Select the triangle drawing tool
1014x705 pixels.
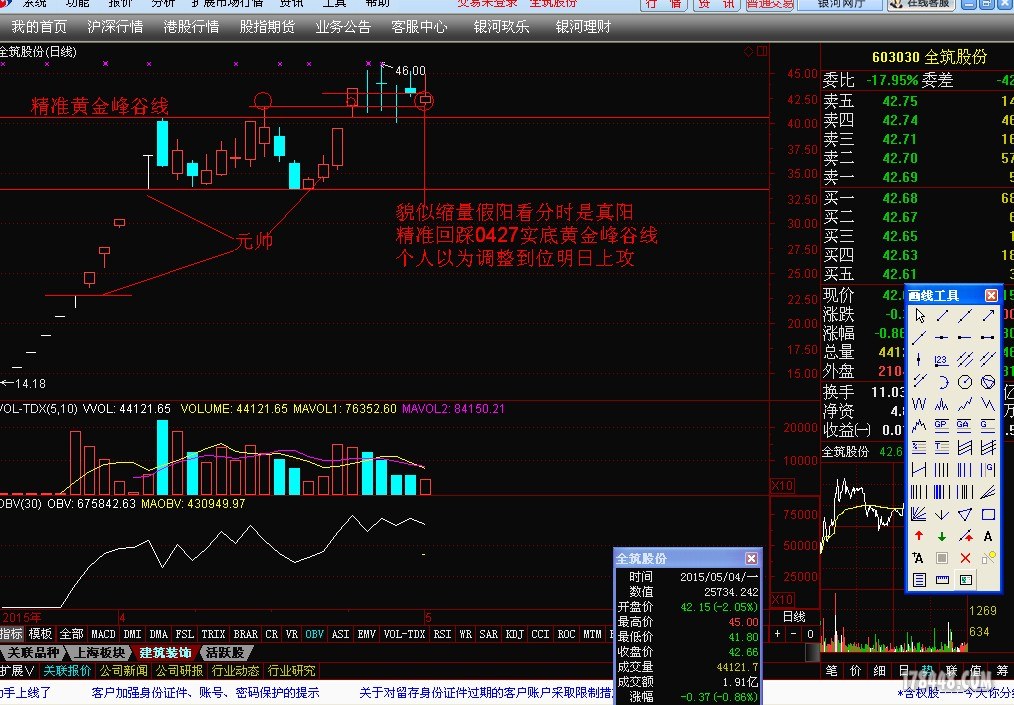click(965, 514)
